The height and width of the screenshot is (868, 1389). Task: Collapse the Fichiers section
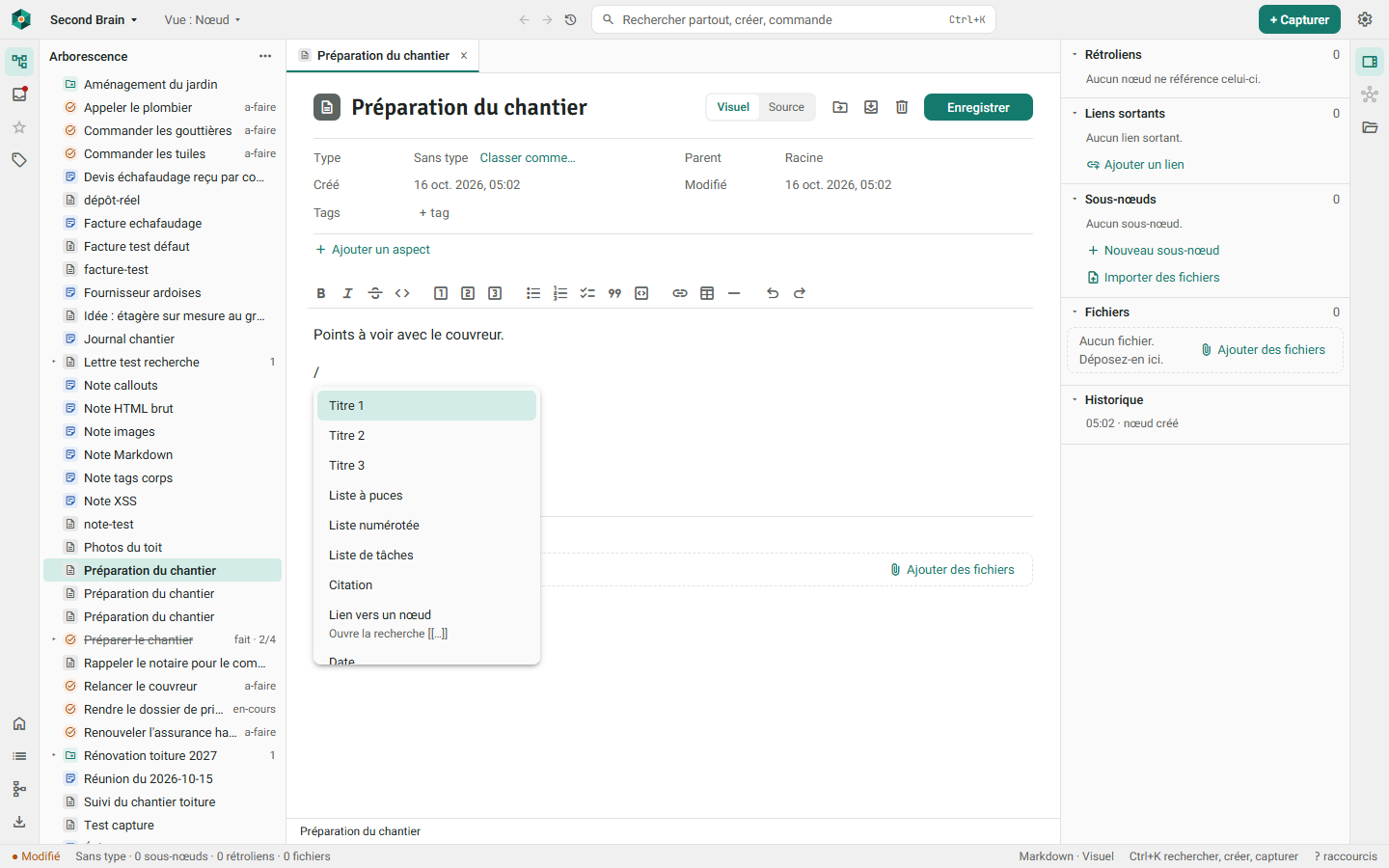tap(1075, 312)
